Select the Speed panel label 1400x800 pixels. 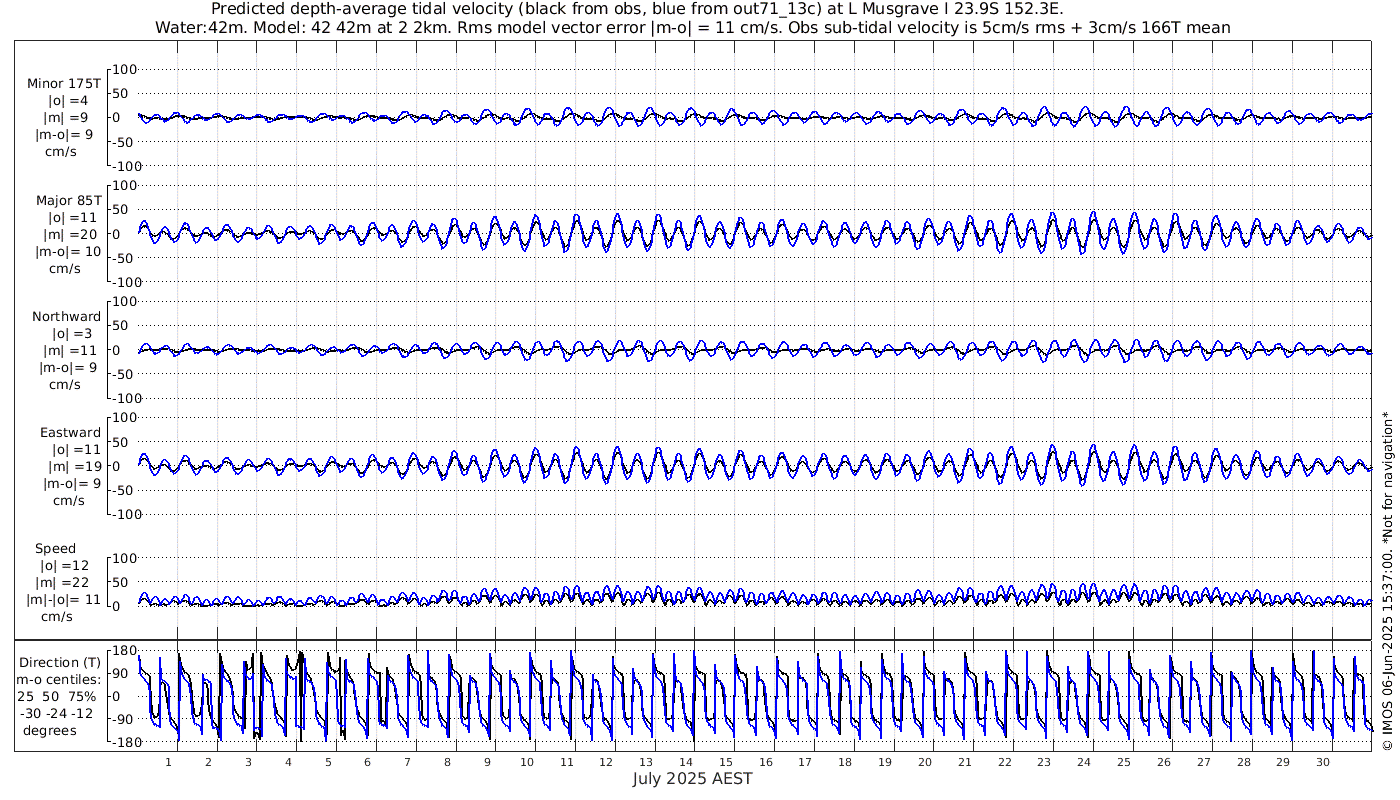pos(55,548)
